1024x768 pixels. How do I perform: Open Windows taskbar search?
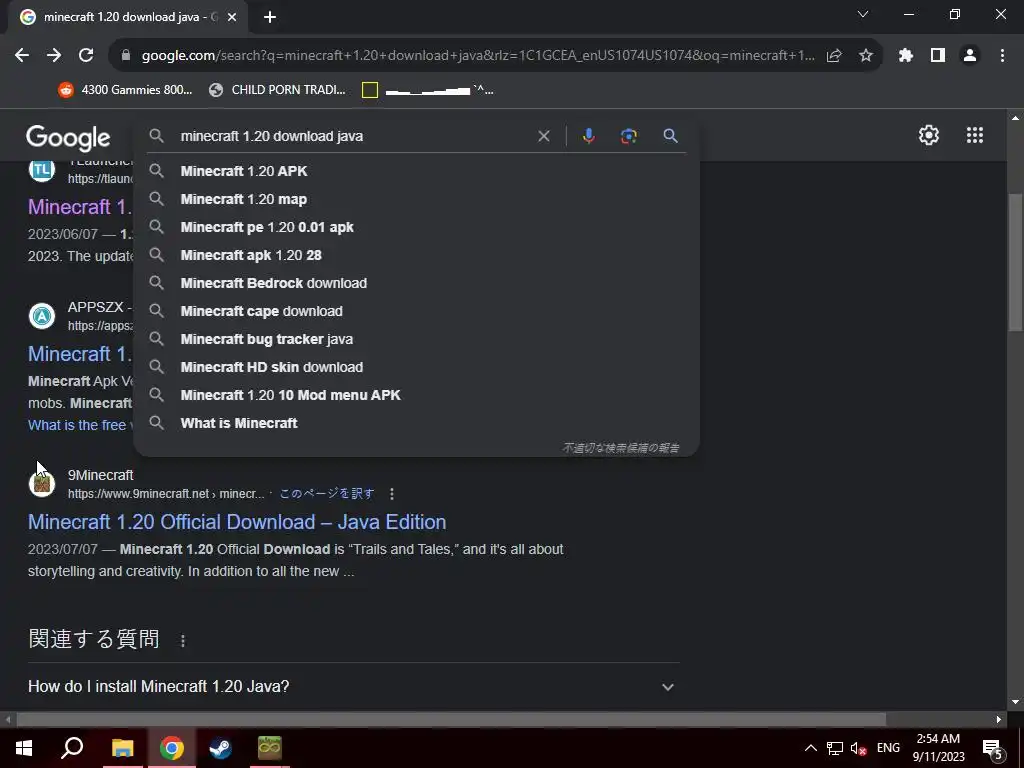(x=72, y=748)
